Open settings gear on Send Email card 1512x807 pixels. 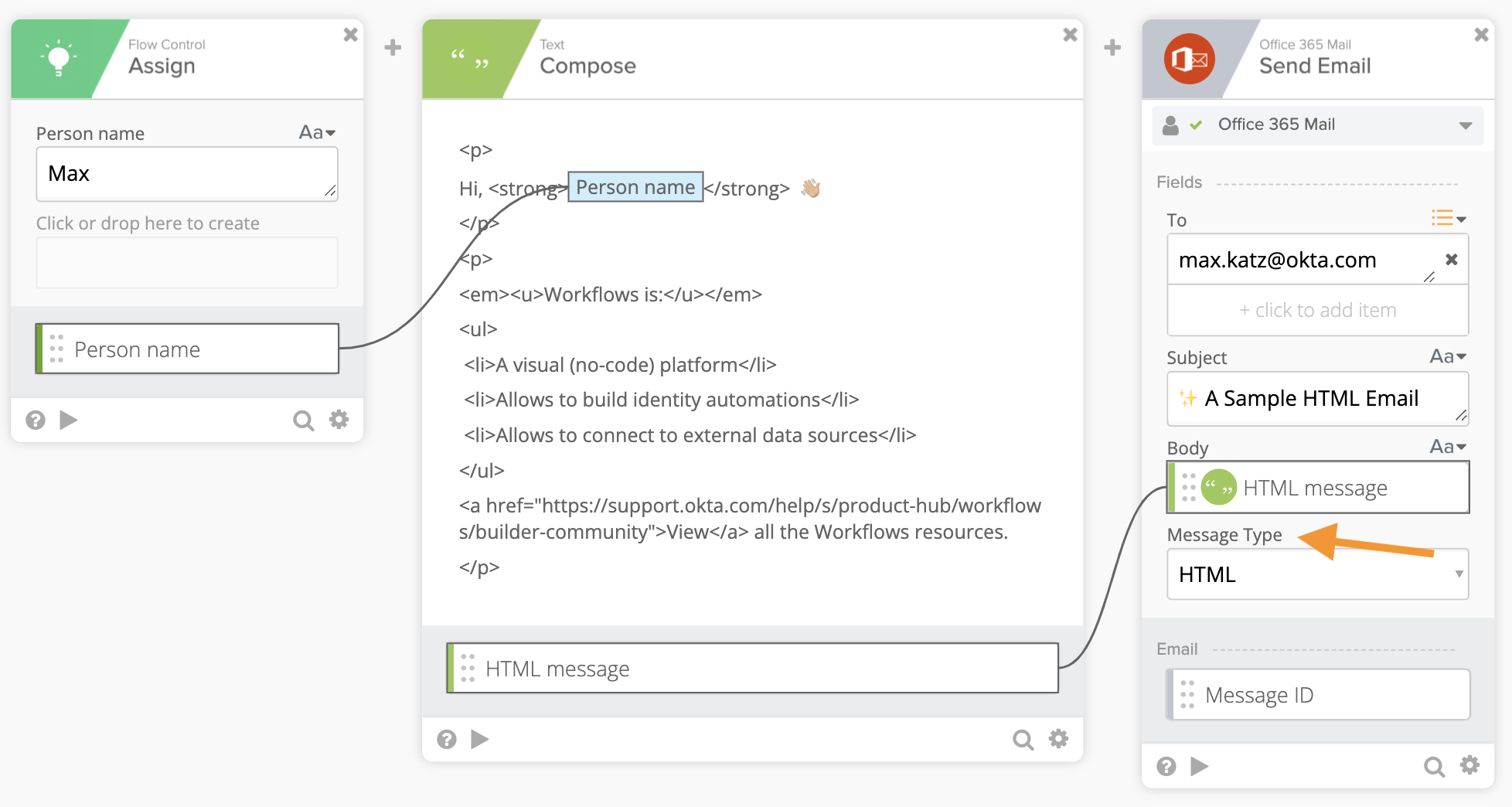click(x=1469, y=765)
